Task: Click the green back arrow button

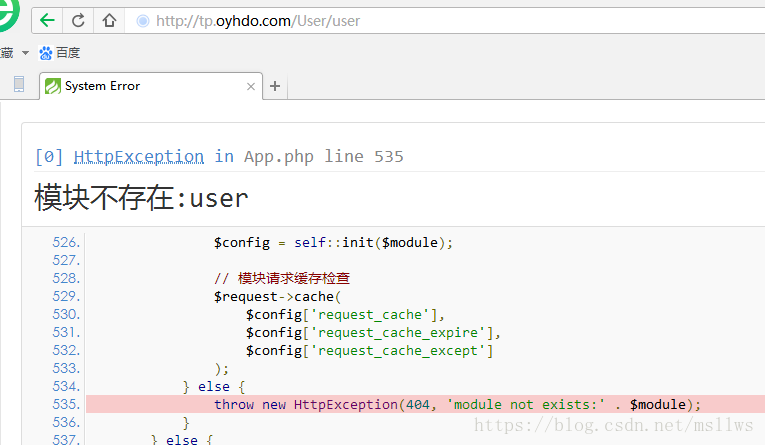Action: 47,20
